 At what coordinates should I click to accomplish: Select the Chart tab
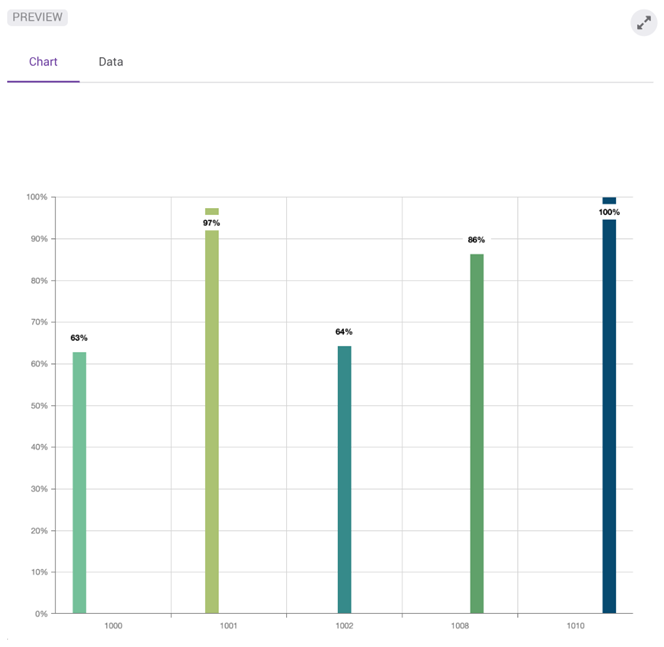(x=43, y=62)
